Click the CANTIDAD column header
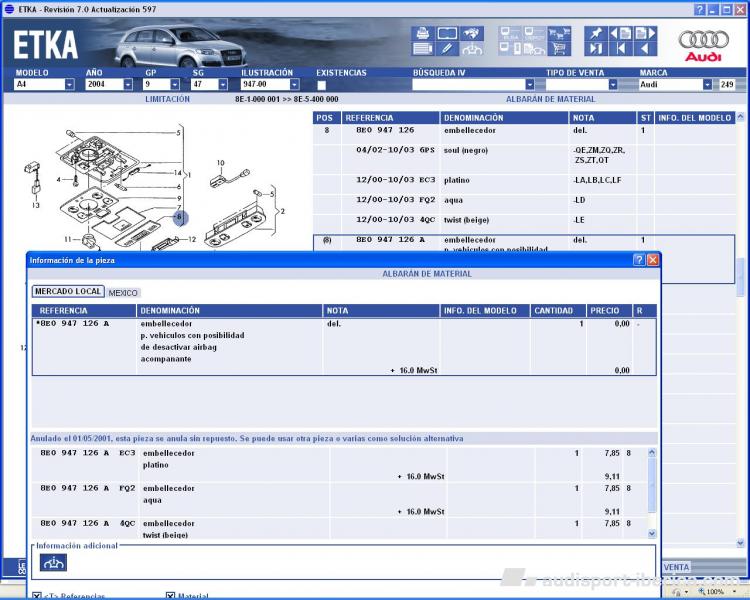The height and width of the screenshot is (600, 750). point(558,311)
